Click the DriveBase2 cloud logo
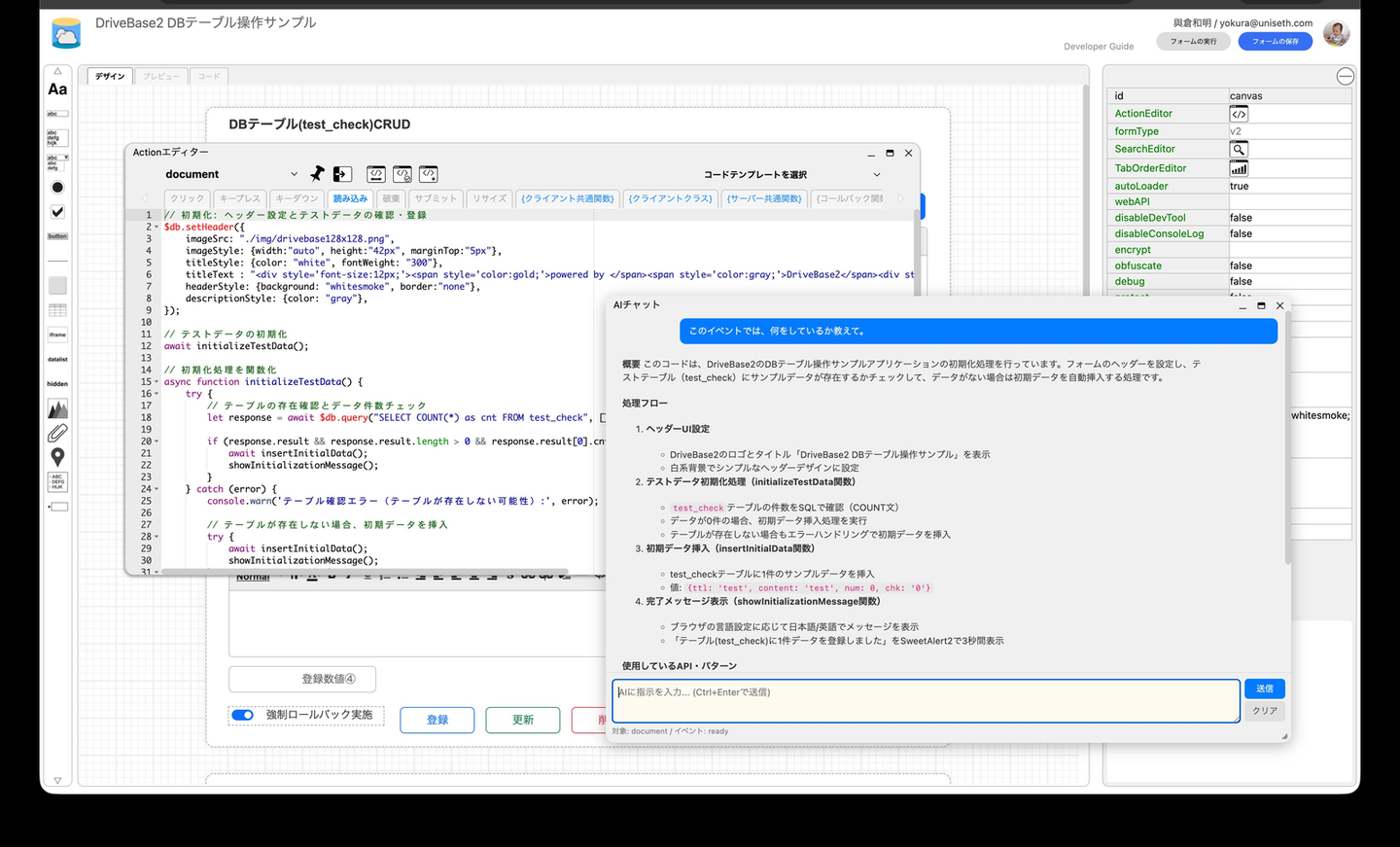 [66, 33]
